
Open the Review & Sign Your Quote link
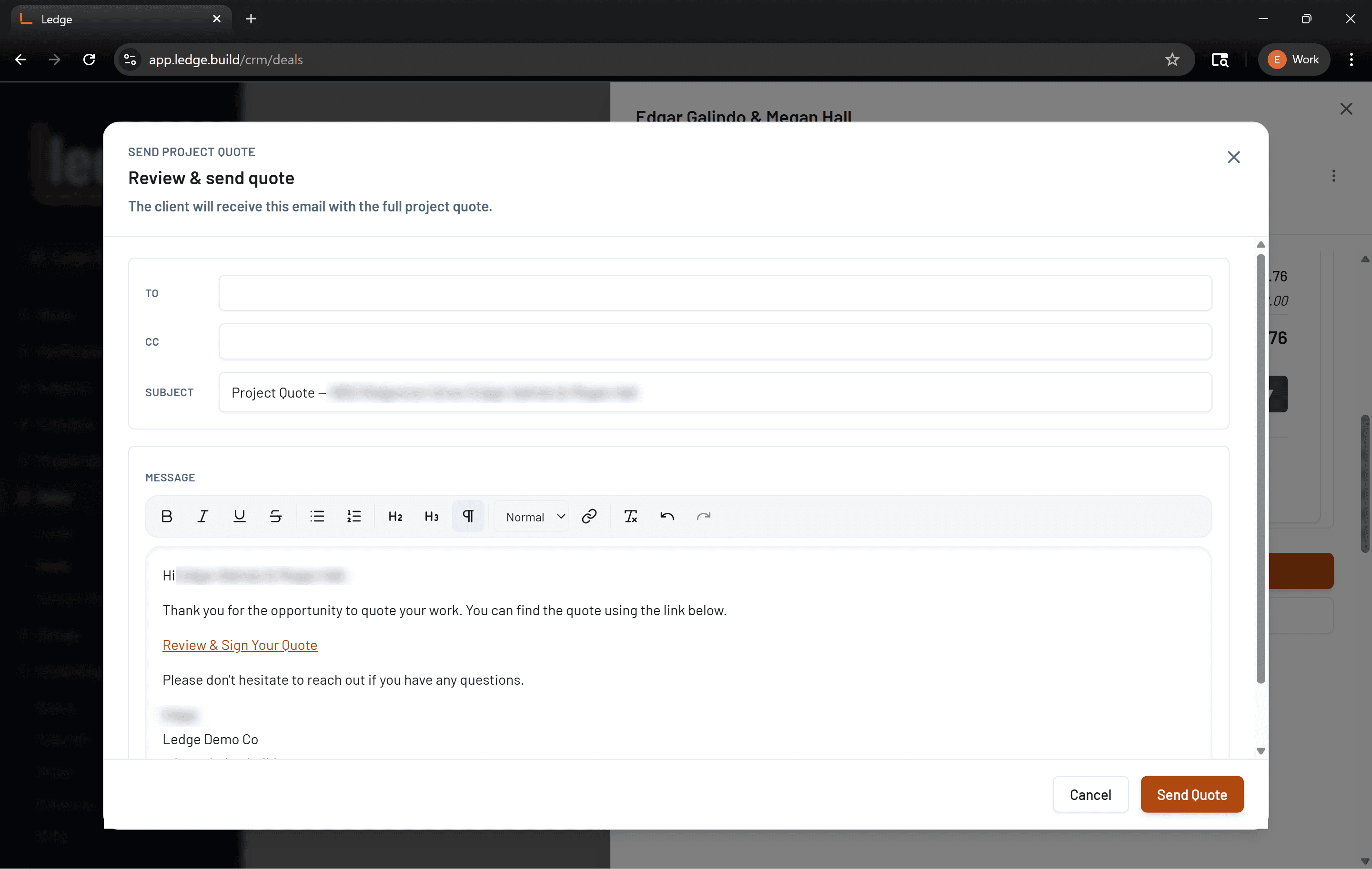240,645
